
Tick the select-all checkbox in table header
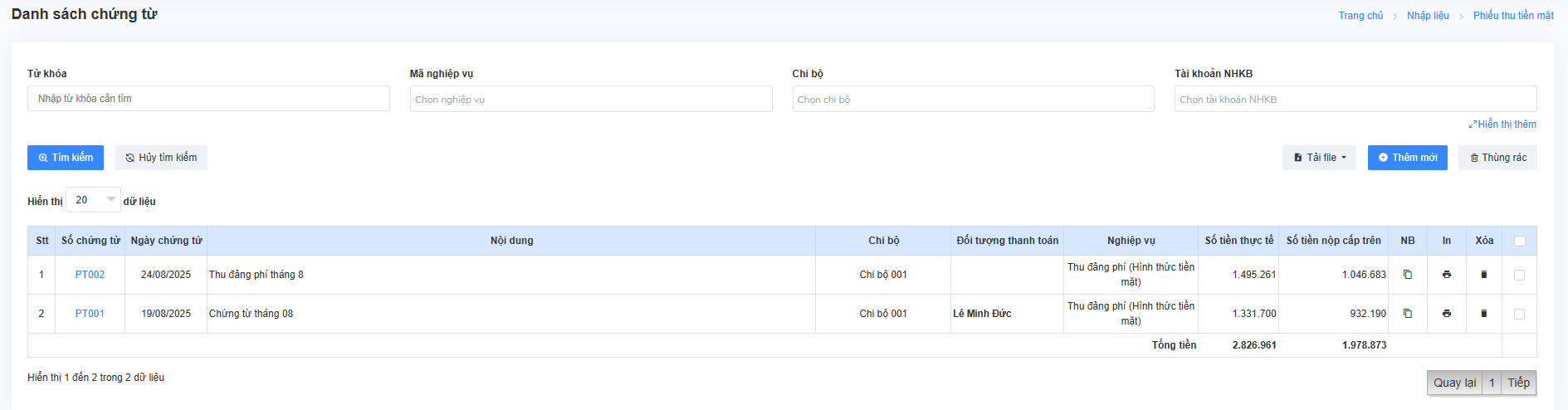click(1519, 242)
